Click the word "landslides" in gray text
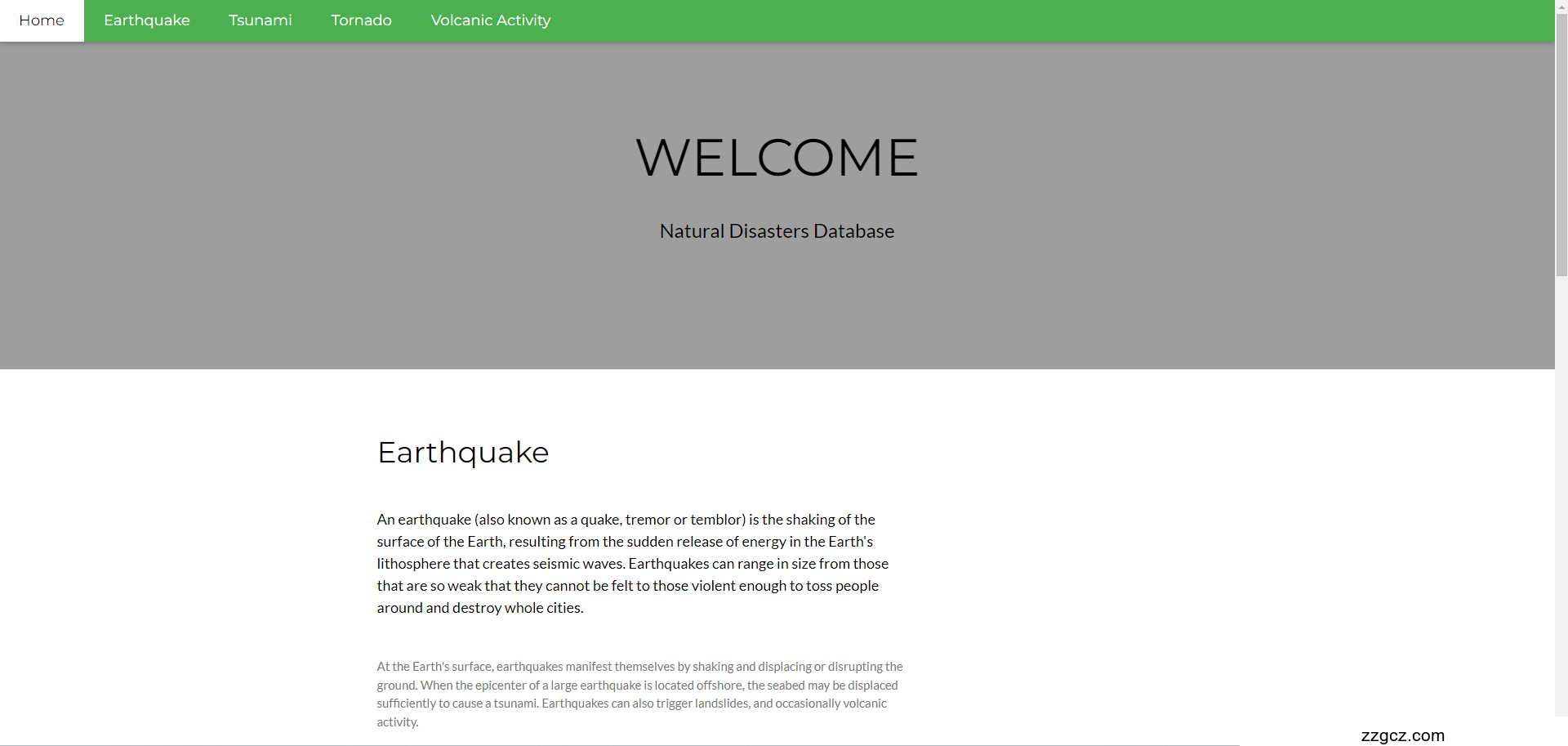The width and height of the screenshot is (1568, 746). point(721,704)
